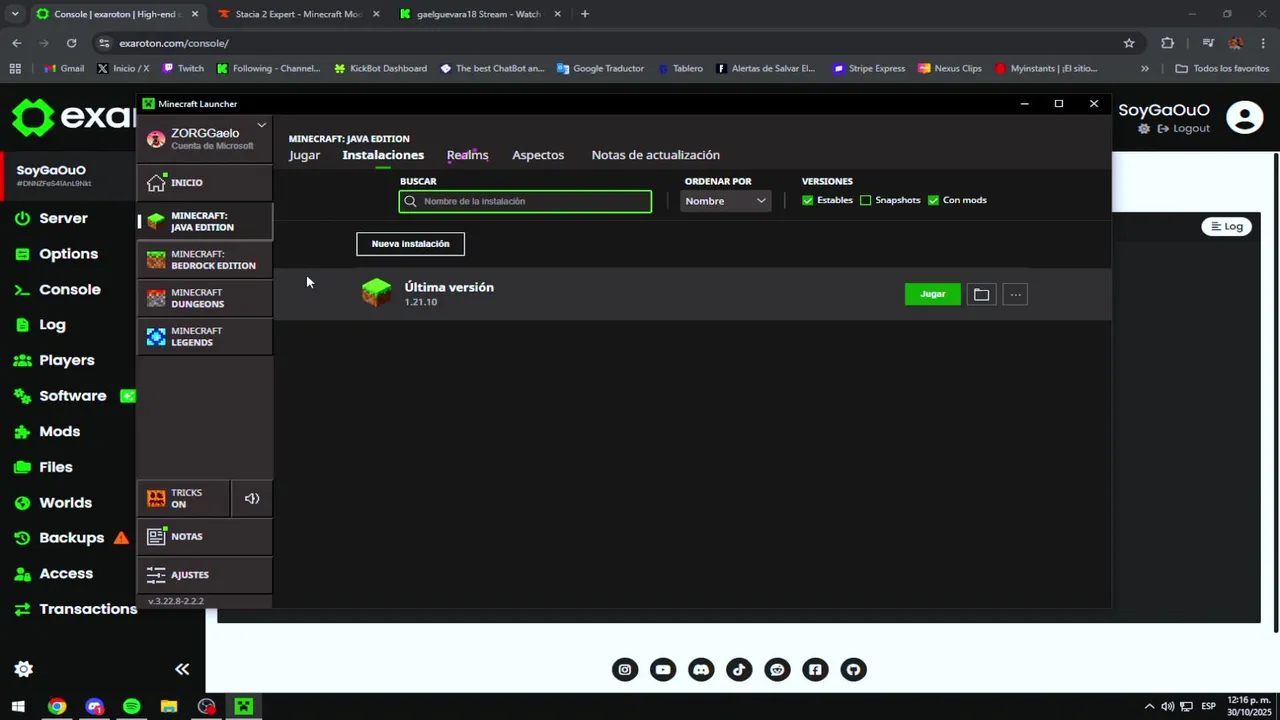Click Nueva instalación button

410,244
